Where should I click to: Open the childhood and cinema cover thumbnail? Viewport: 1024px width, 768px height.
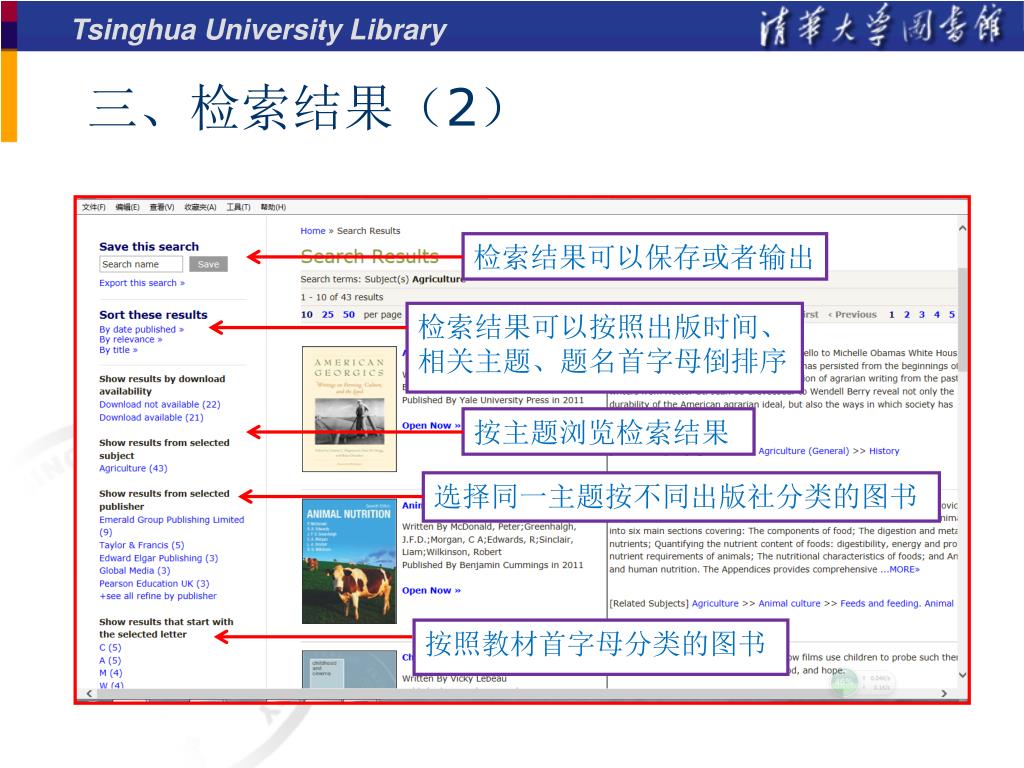point(349,669)
